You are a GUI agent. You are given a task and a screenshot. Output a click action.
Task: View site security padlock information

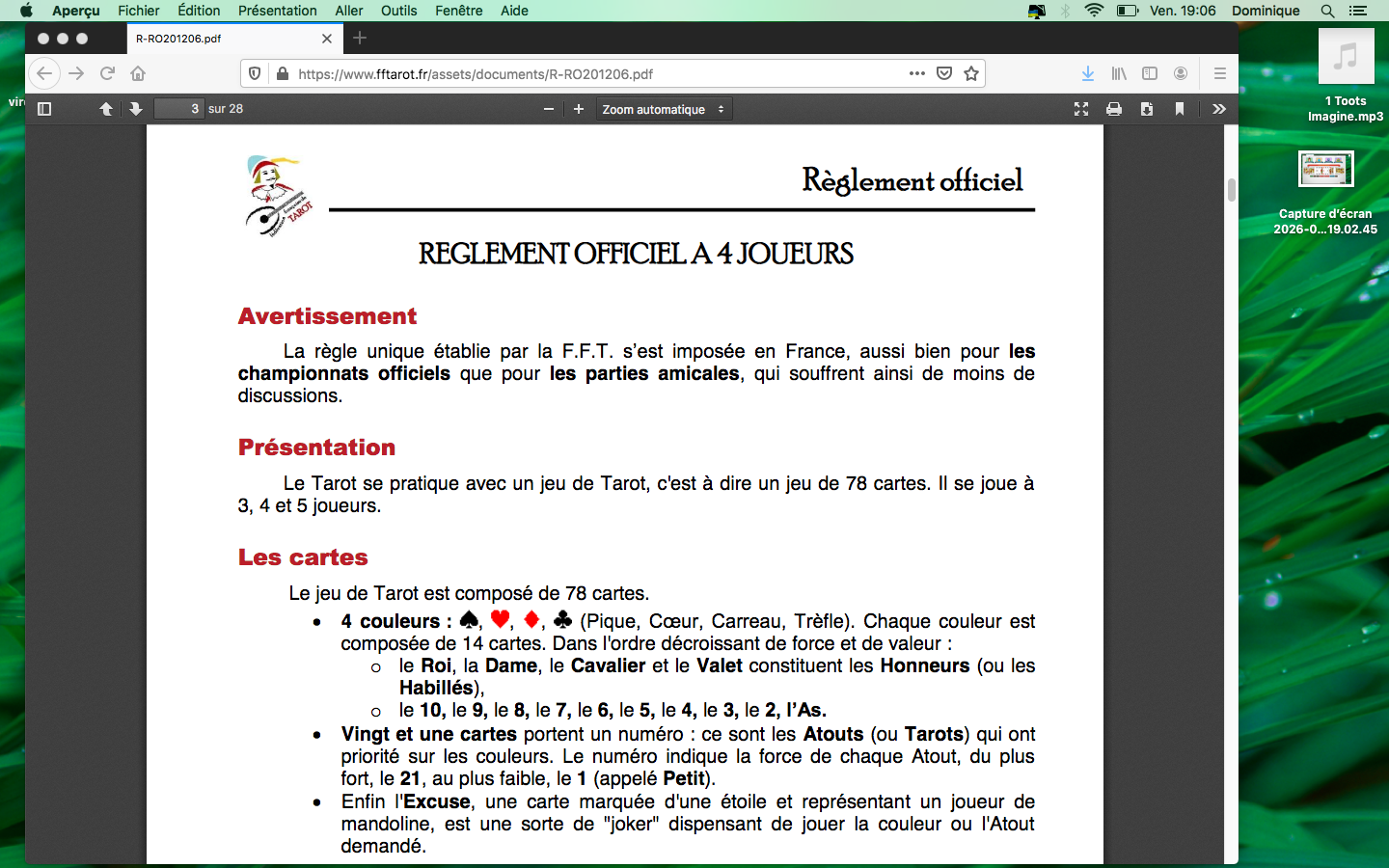click(283, 73)
